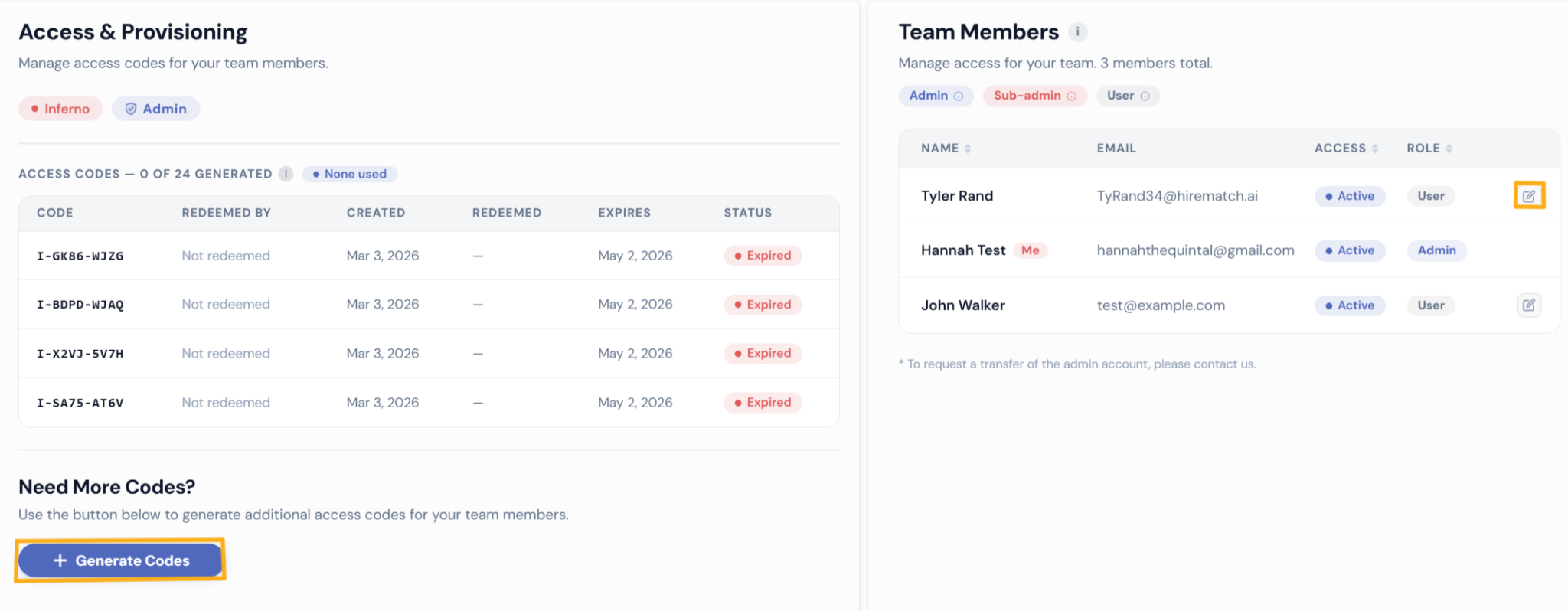The width and height of the screenshot is (1568, 611).
Task: Click the info icon in Admin role chip
Action: coord(958,96)
